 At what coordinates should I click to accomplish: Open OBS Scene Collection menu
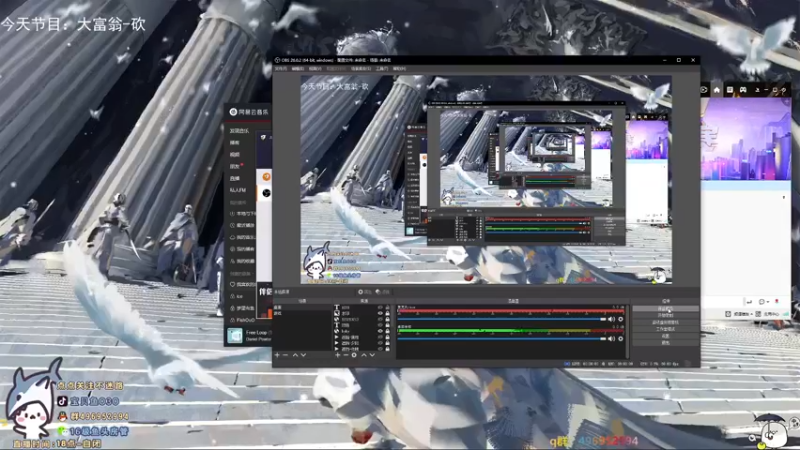click(x=361, y=68)
